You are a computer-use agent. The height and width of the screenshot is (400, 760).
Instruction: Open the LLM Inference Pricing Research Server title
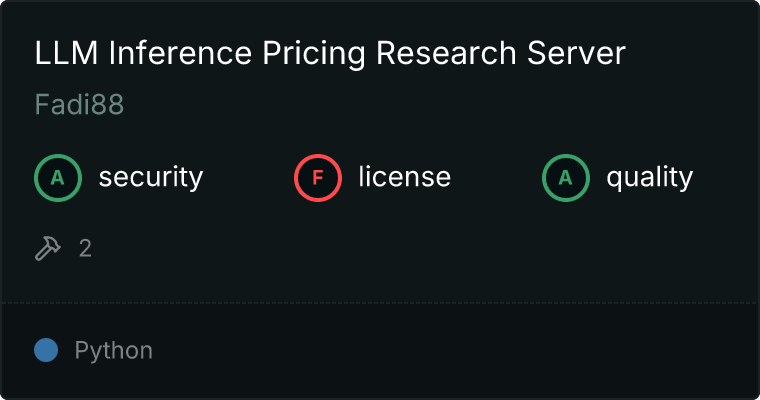(330, 54)
